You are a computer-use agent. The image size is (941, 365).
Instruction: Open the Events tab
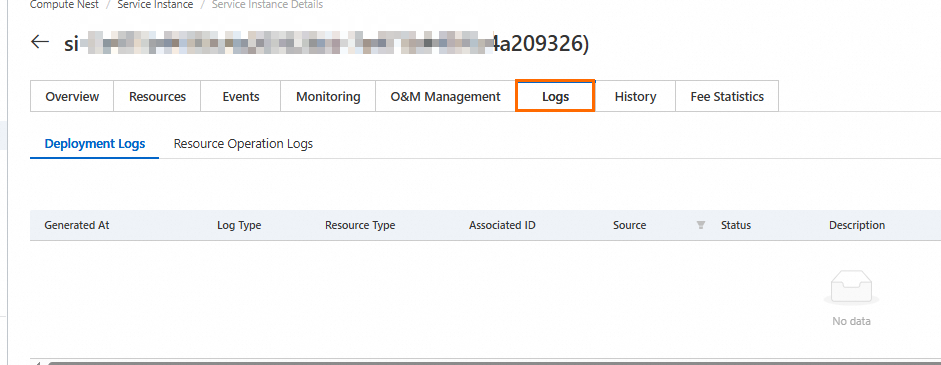coord(241,97)
